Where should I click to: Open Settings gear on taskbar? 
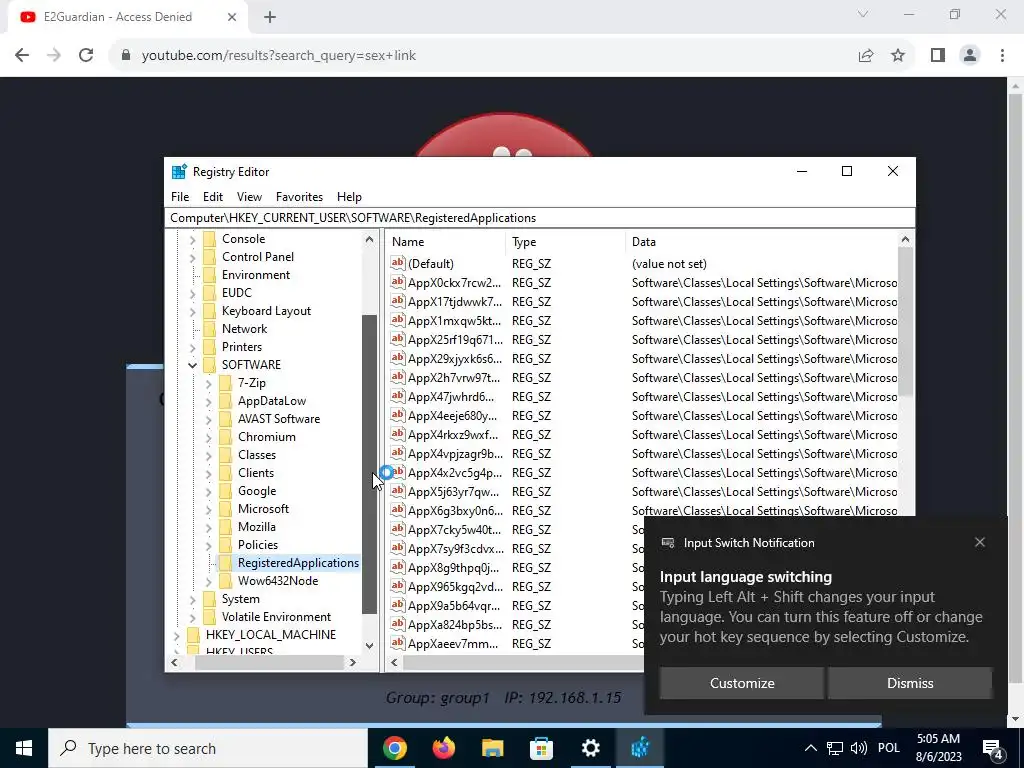[590, 748]
